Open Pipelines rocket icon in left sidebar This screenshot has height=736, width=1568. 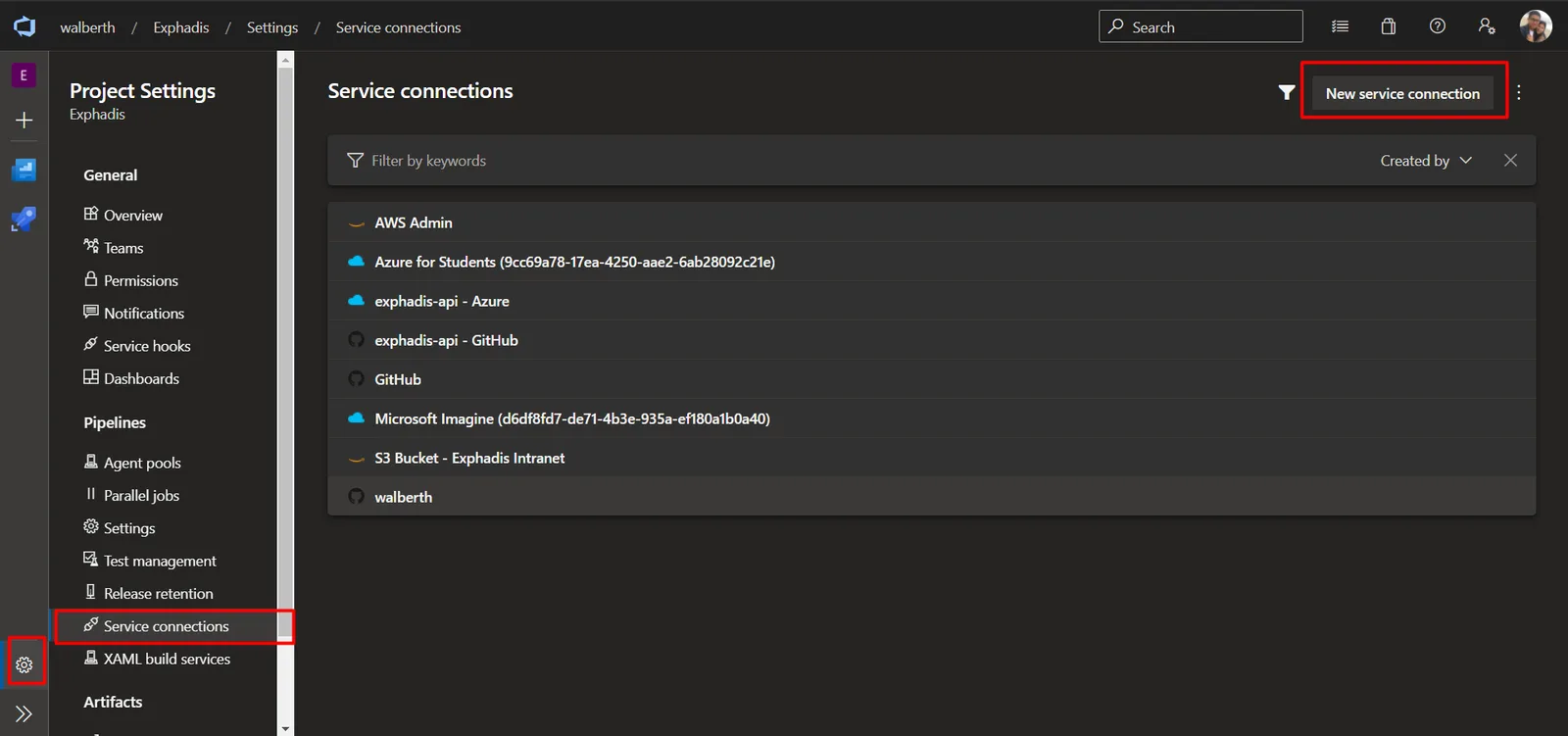pos(24,219)
